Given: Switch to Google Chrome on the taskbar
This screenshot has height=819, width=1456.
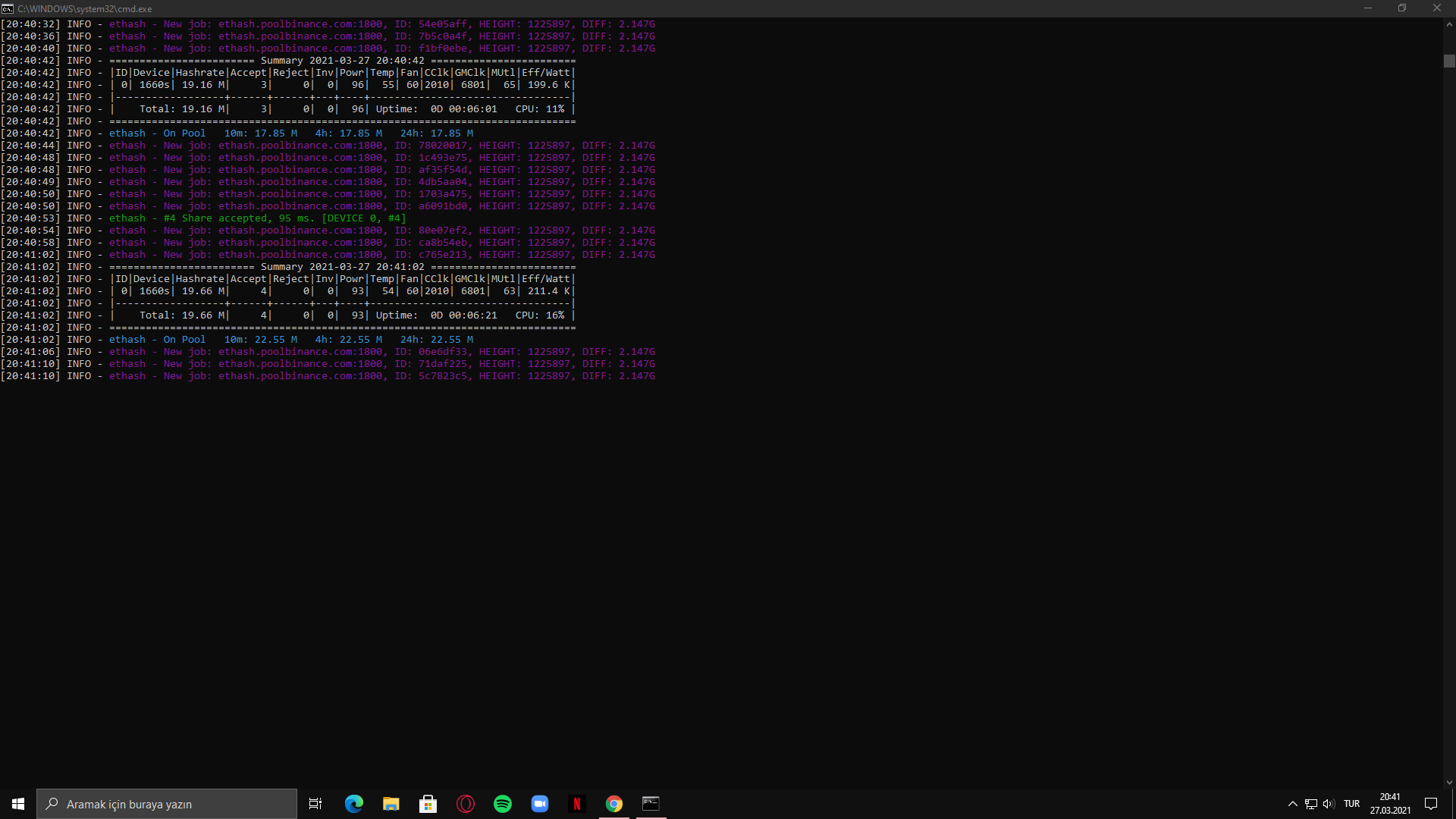Looking at the screenshot, I should [613, 804].
